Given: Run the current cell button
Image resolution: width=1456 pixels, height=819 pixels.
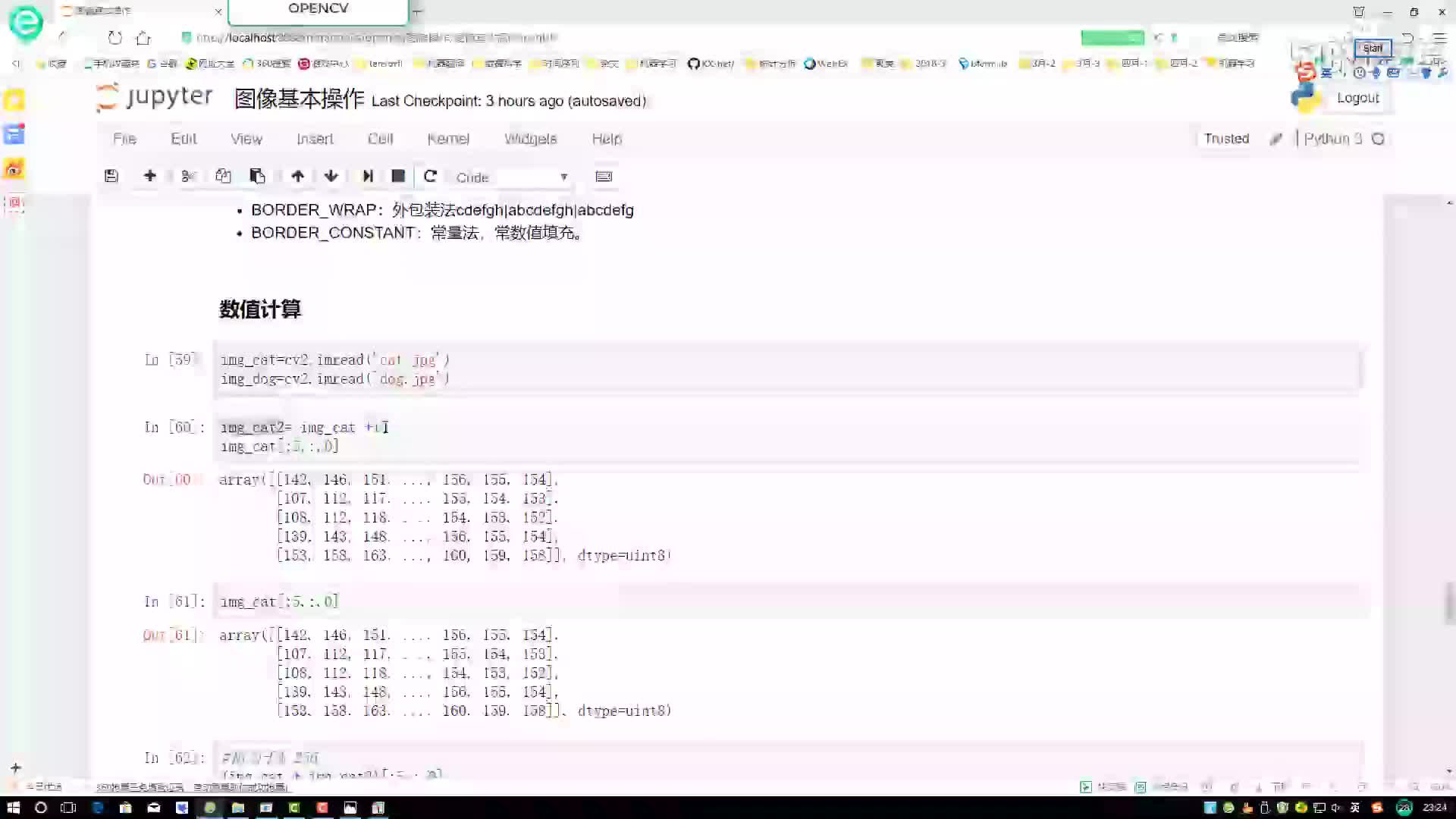Looking at the screenshot, I should [368, 176].
